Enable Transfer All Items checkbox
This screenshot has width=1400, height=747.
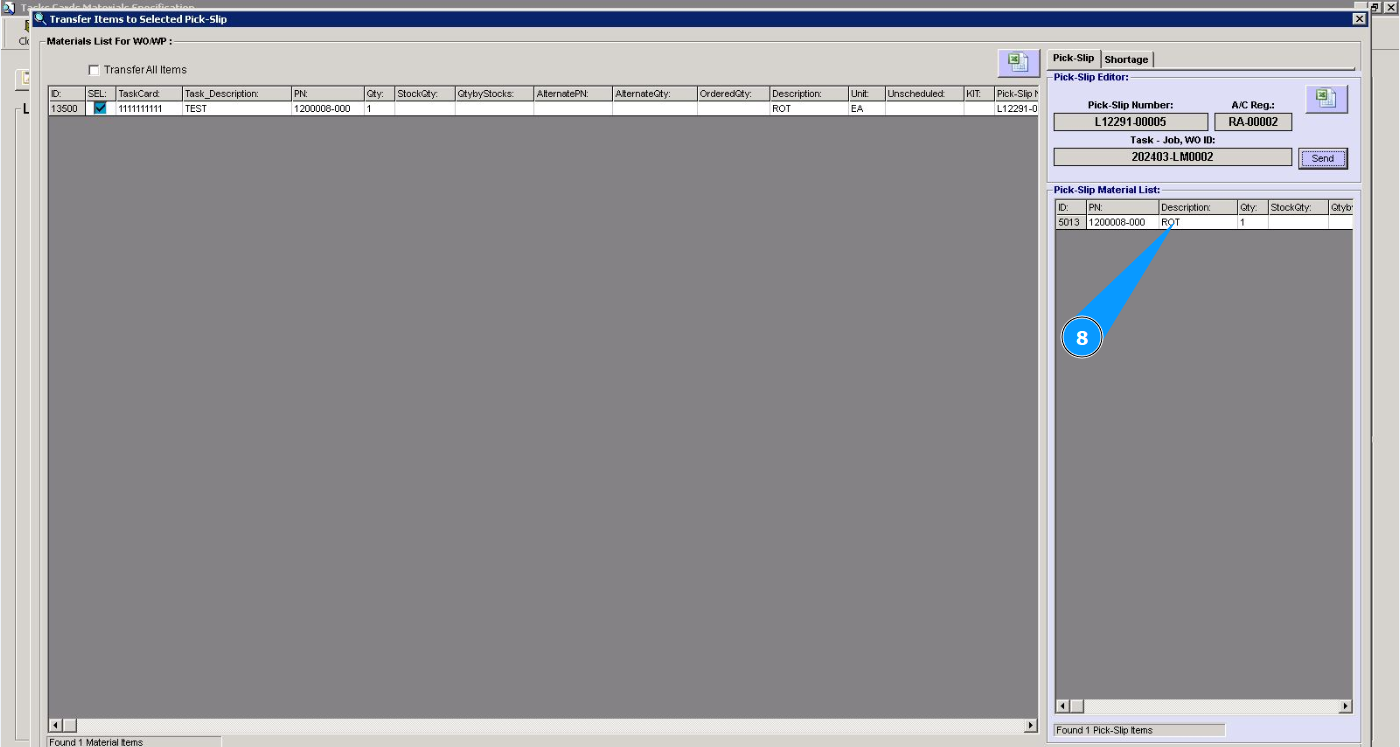coord(94,70)
